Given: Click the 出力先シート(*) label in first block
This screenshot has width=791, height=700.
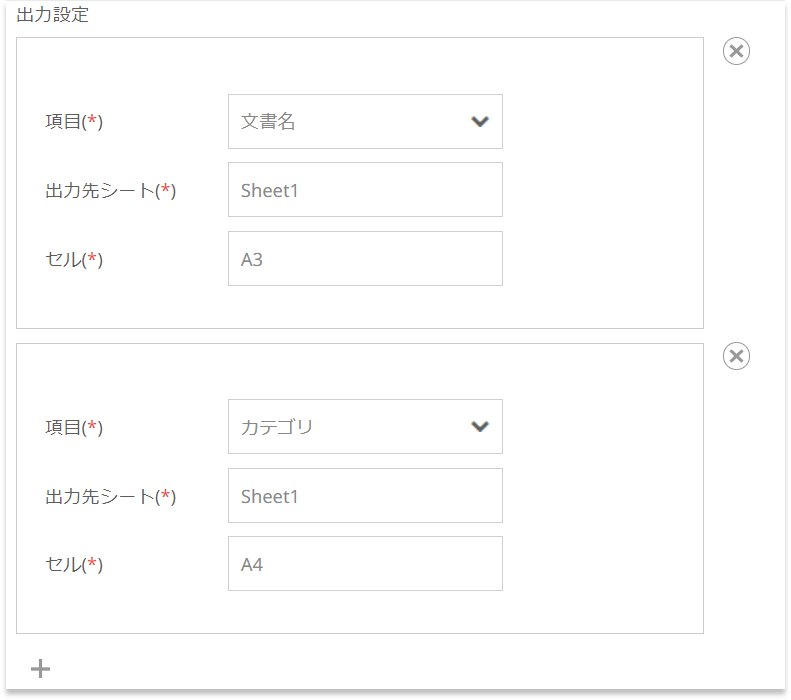Looking at the screenshot, I should click(x=110, y=191).
